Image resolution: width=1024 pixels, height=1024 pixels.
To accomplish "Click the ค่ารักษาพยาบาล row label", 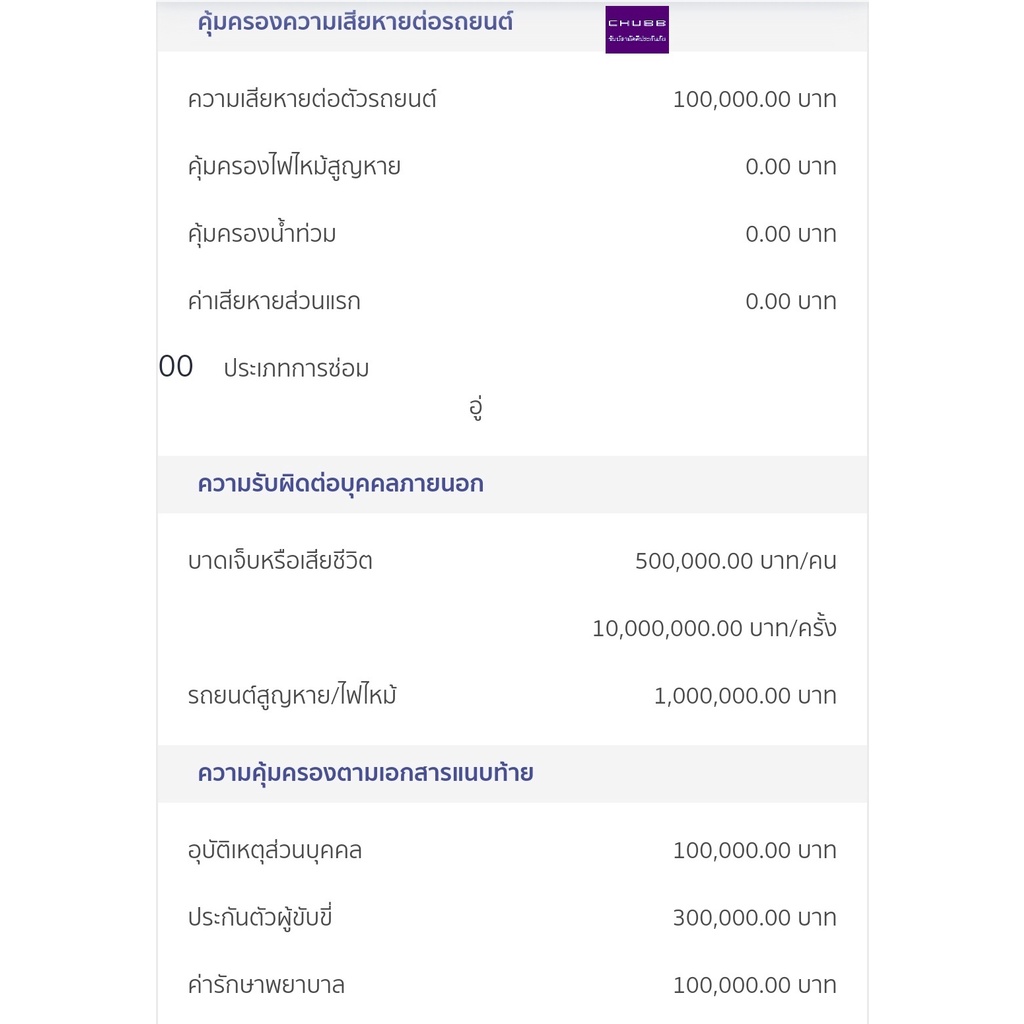I will [266, 985].
